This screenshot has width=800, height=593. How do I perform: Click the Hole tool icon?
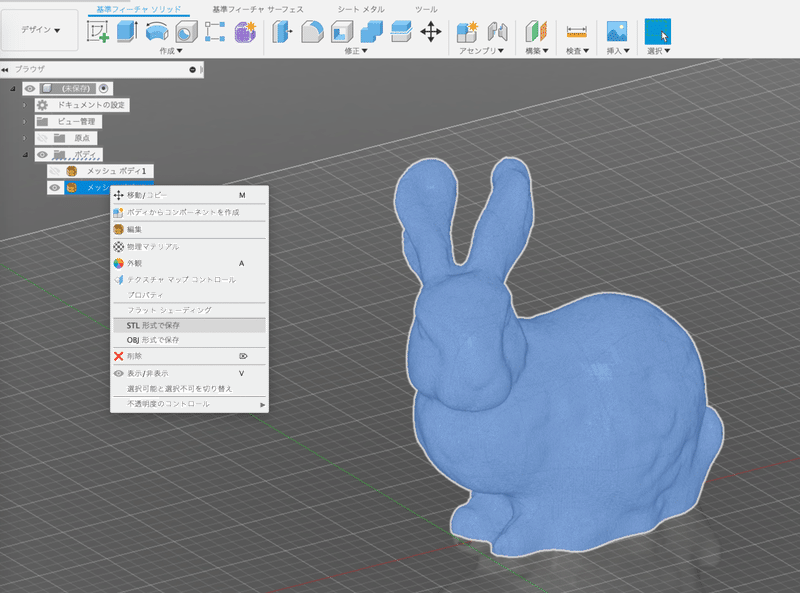tap(186, 31)
